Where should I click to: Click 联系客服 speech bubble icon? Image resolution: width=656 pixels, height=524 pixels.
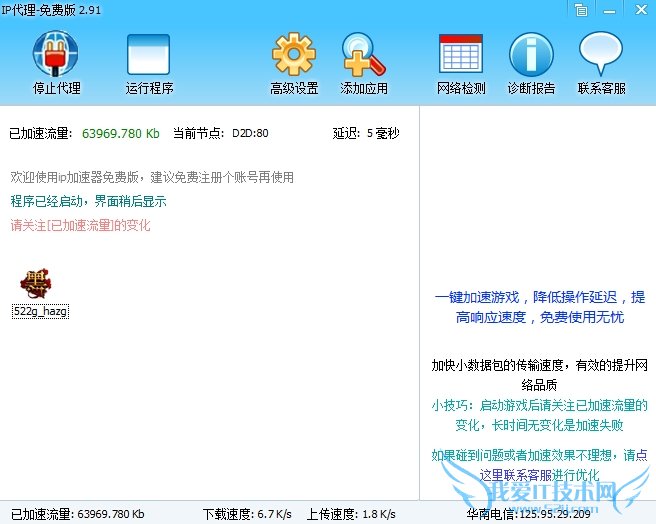click(x=601, y=54)
